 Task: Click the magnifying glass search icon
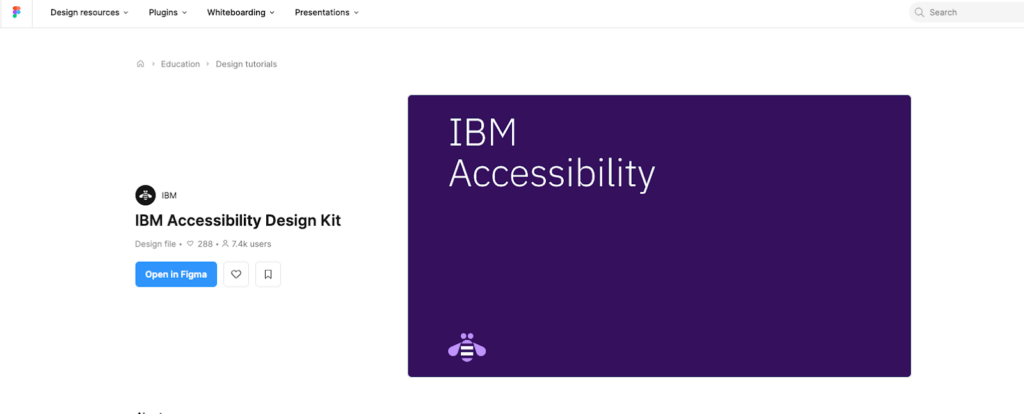point(920,12)
